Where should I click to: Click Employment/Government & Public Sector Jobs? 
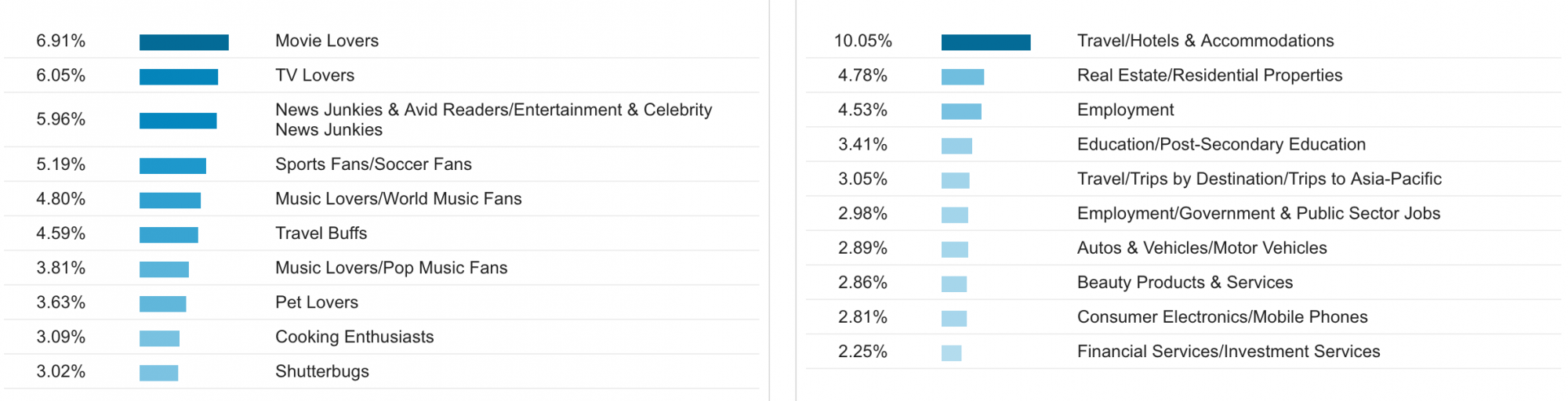(1258, 213)
